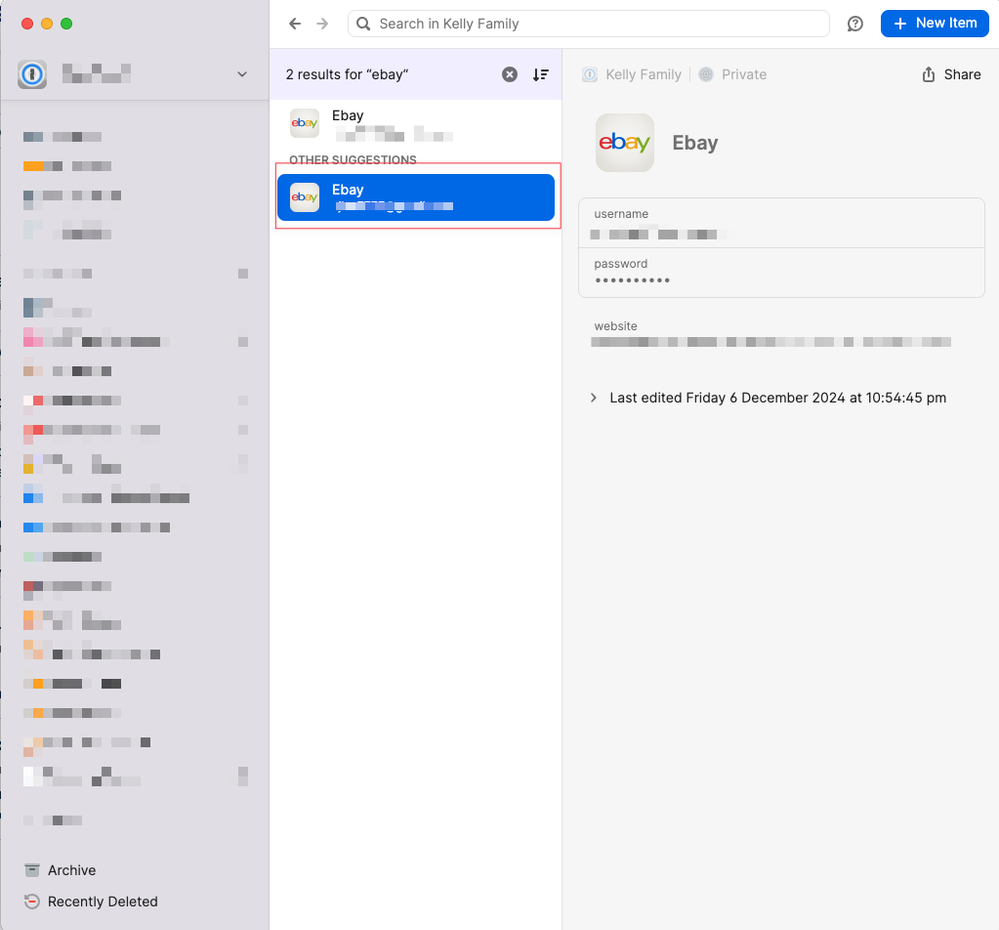Click the search magnifier icon
Screen dimensions: 999x930
pos(363,24)
